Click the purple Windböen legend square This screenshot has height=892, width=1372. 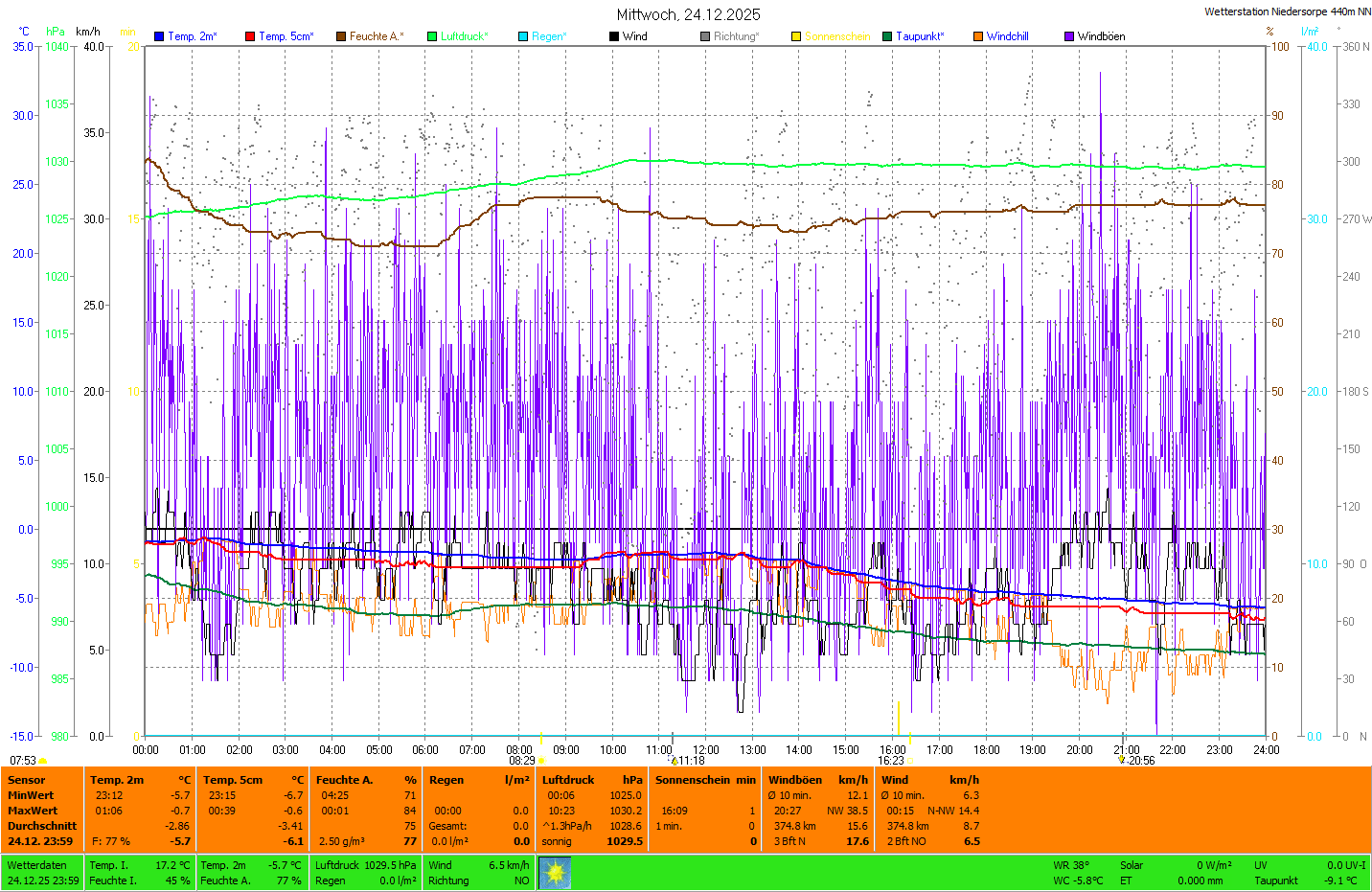1069,36
